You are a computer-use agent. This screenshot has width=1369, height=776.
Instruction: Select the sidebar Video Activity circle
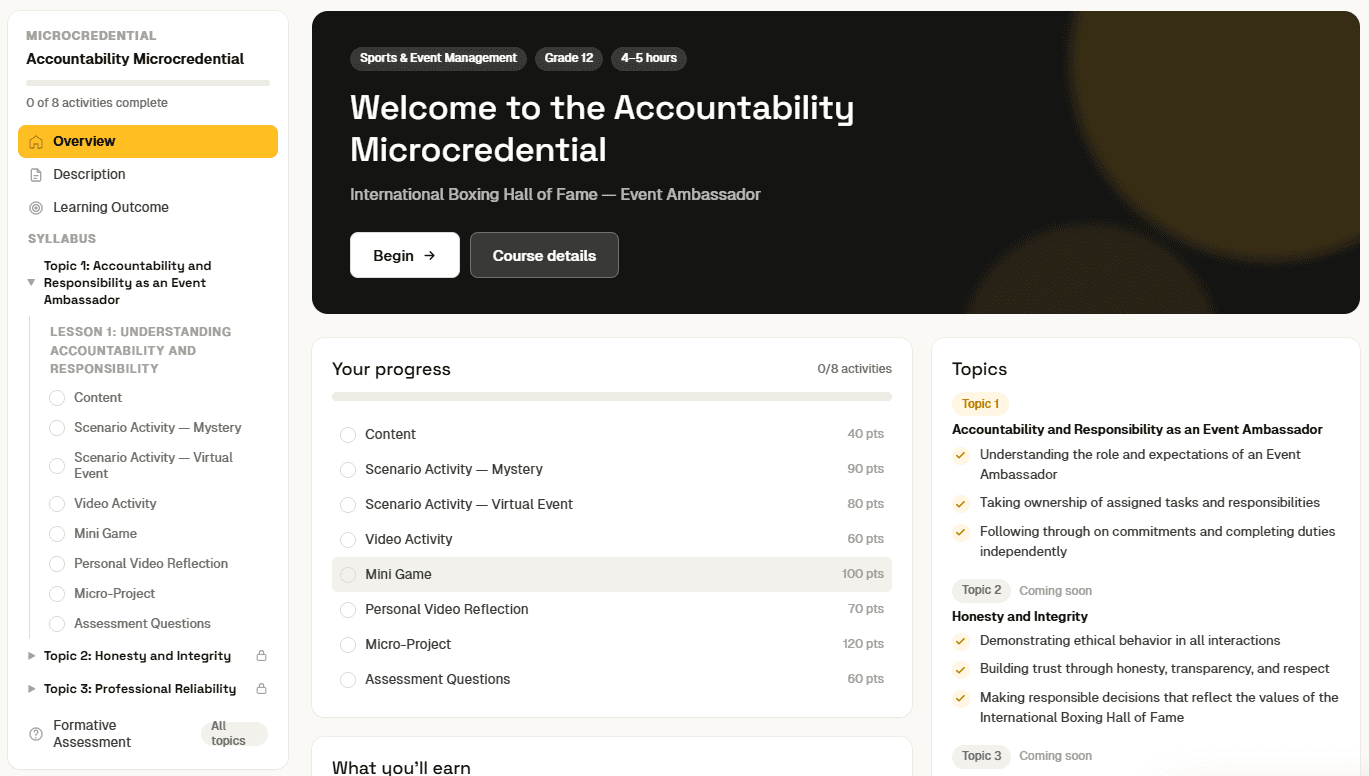pyautogui.click(x=57, y=504)
